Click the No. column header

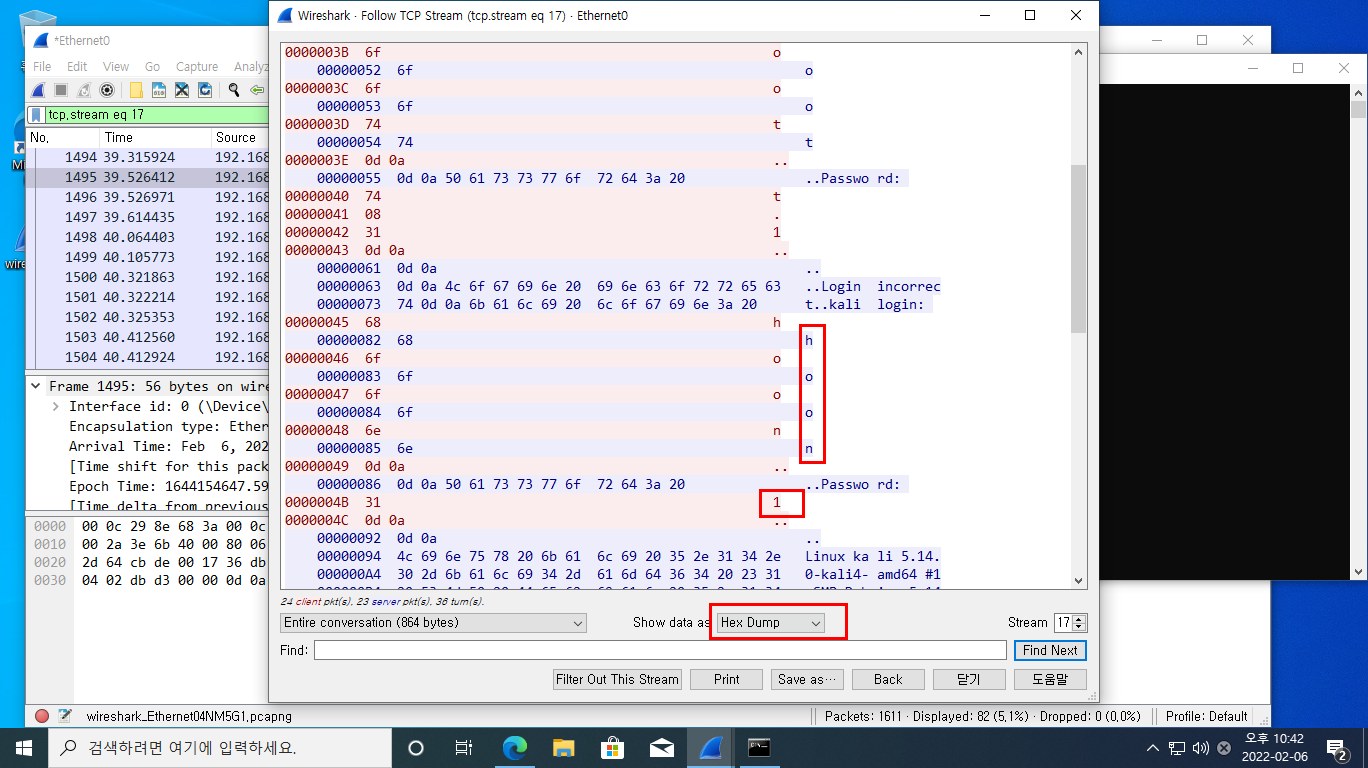point(63,137)
